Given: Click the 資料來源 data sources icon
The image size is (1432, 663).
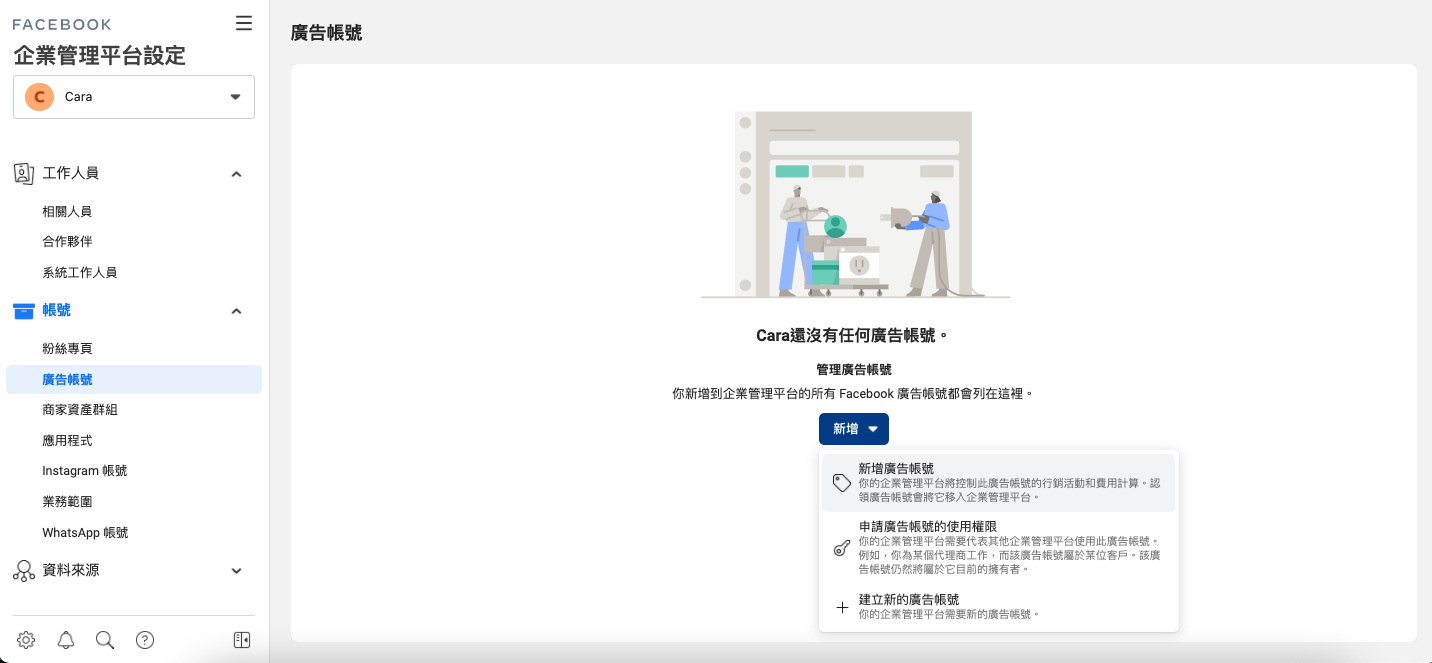Looking at the screenshot, I should click(x=24, y=570).
